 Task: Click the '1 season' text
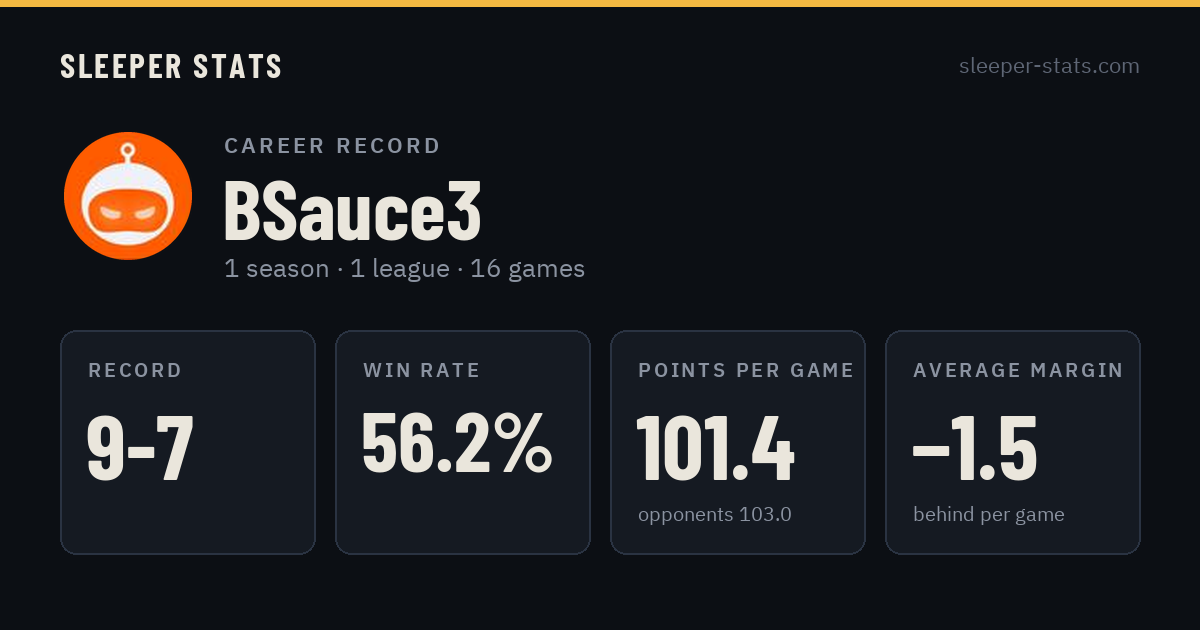click(x=276, y=269)
